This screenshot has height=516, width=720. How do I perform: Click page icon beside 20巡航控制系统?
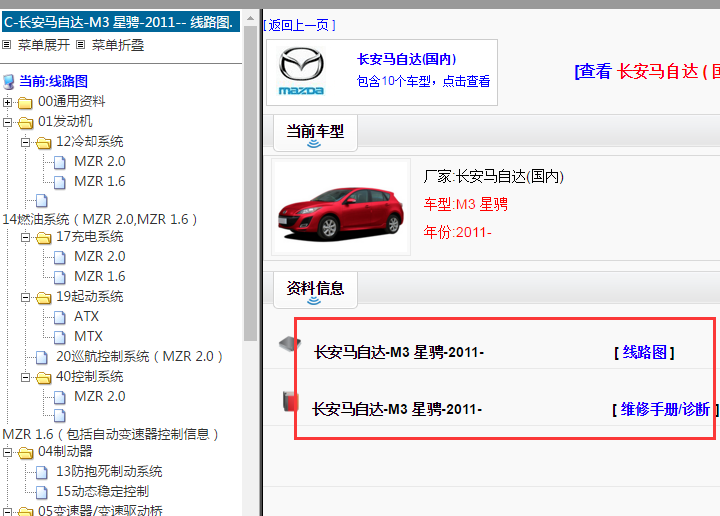point(42,357)
